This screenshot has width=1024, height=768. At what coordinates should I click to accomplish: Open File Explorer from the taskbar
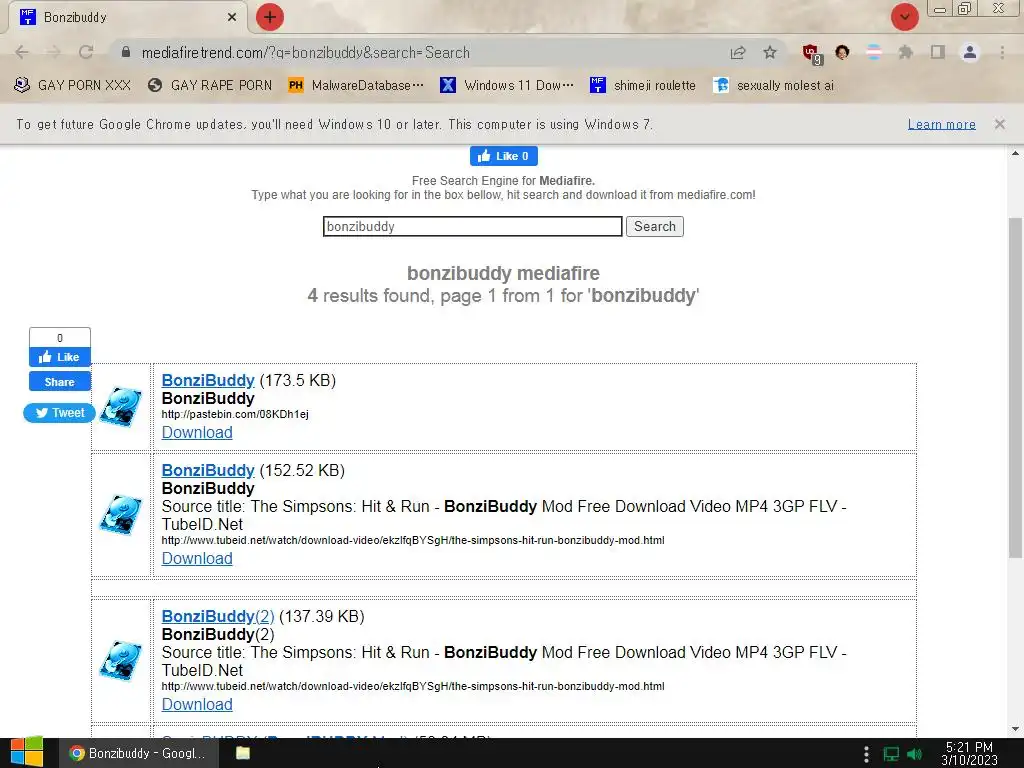click(x=242, y=753)
